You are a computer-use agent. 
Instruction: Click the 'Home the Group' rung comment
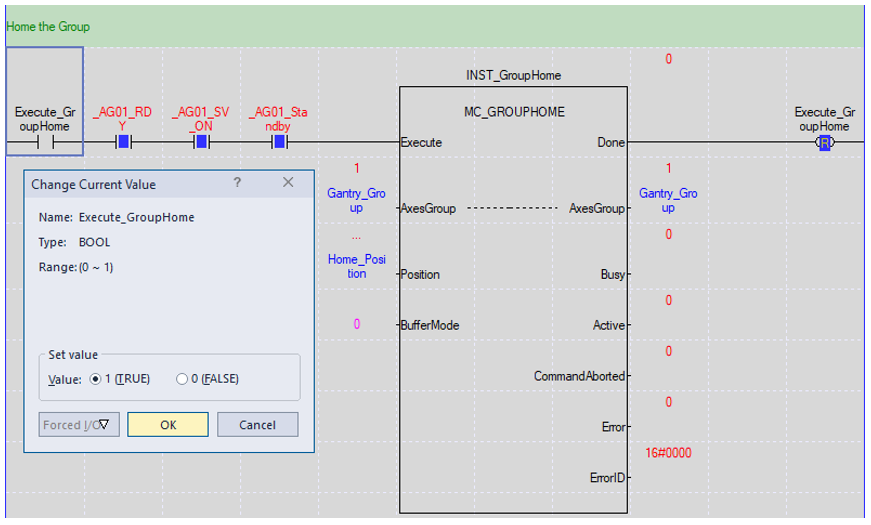point(48,27)
